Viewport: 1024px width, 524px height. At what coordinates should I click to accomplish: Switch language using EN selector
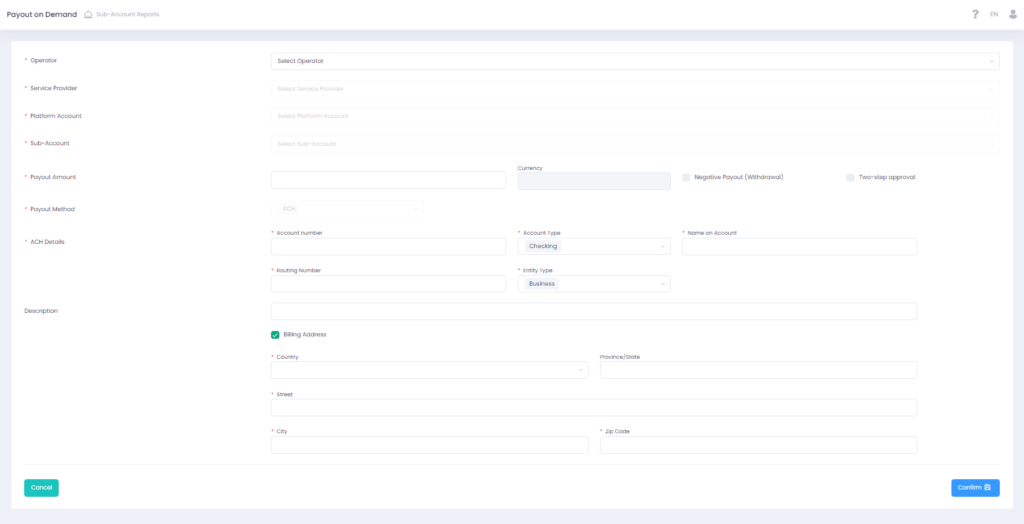coord(994,14)
